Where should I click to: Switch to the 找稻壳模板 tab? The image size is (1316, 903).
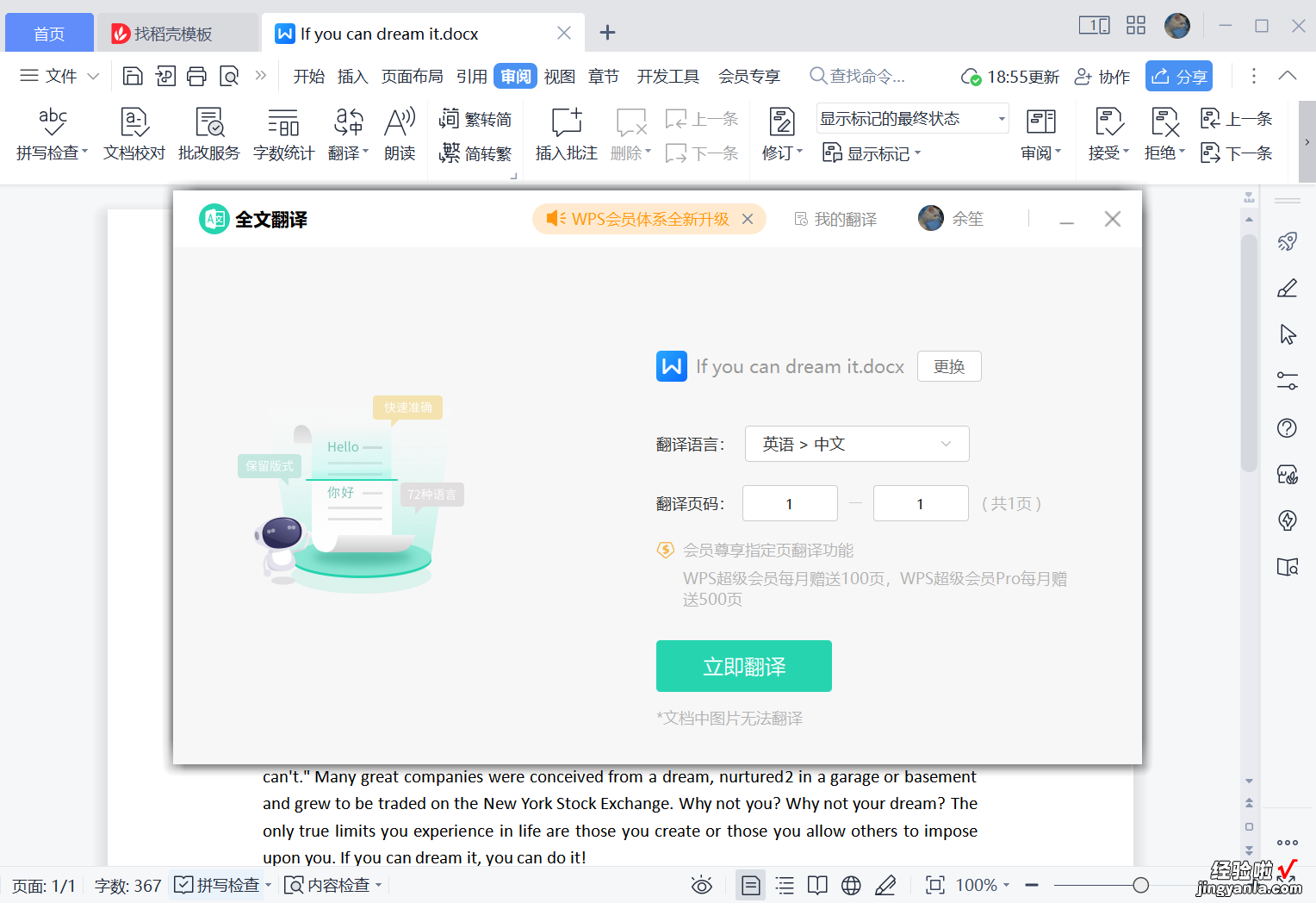177,33
